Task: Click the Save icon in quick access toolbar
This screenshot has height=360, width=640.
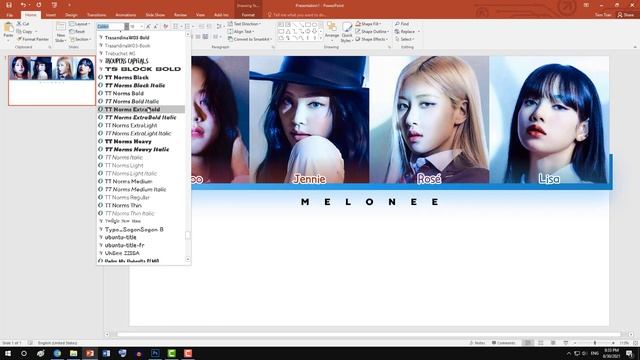Action: pyautogui.click(x=9, y=5)
